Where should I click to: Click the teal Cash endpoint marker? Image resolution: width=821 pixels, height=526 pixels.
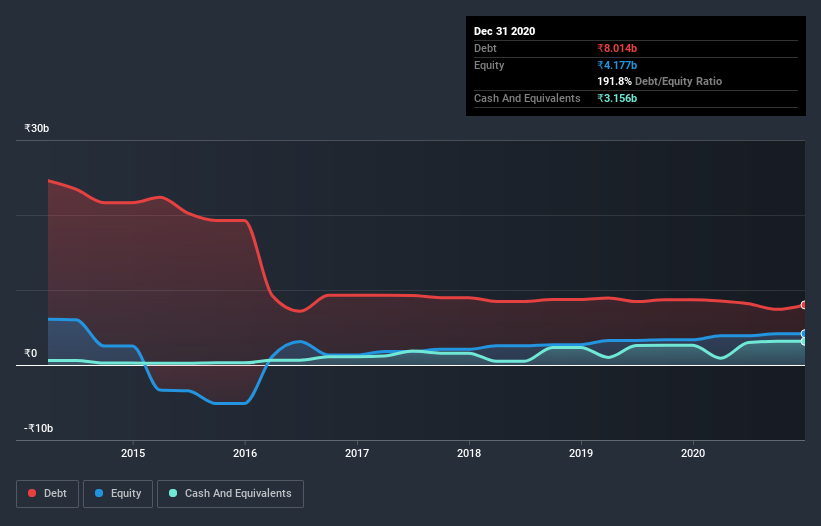[x=804, y=341]
